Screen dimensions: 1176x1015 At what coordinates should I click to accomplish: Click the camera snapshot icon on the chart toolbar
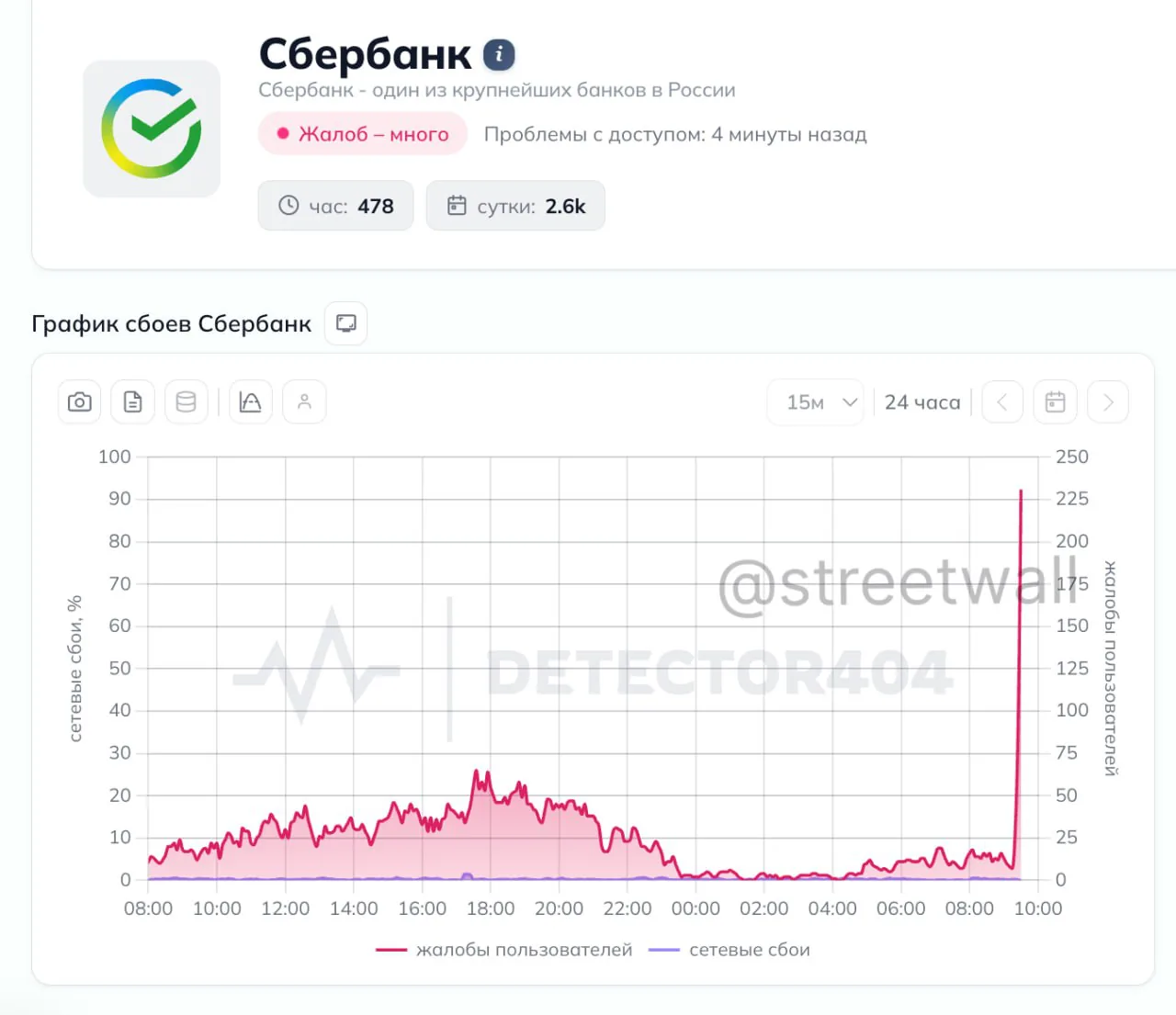pos(79,401)
